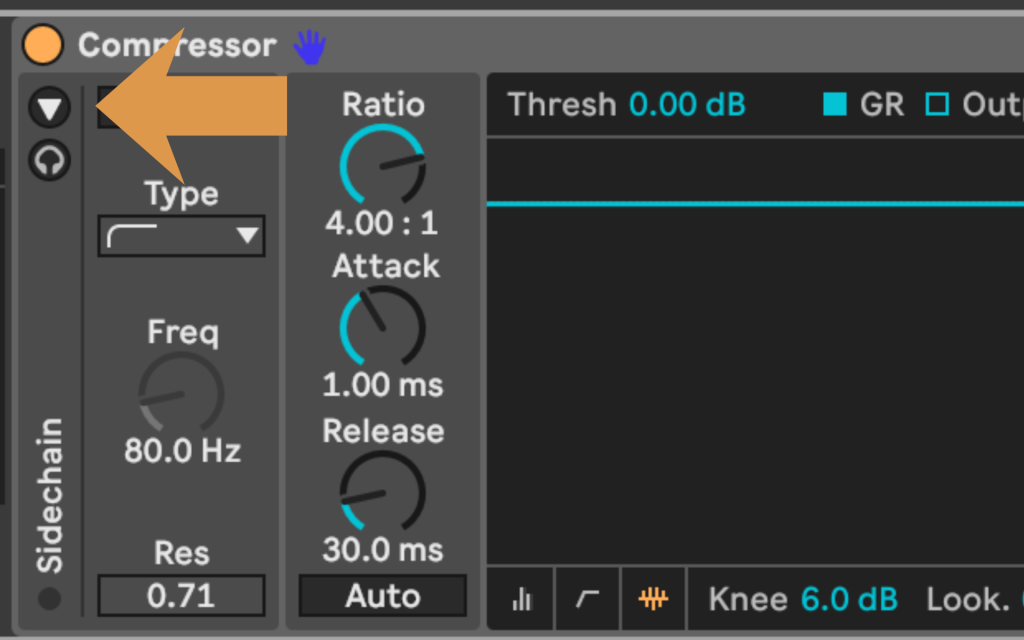The width and height of the screenshot is (1024, 640).
Task: Click the Release knob
Action: [382, 492]
